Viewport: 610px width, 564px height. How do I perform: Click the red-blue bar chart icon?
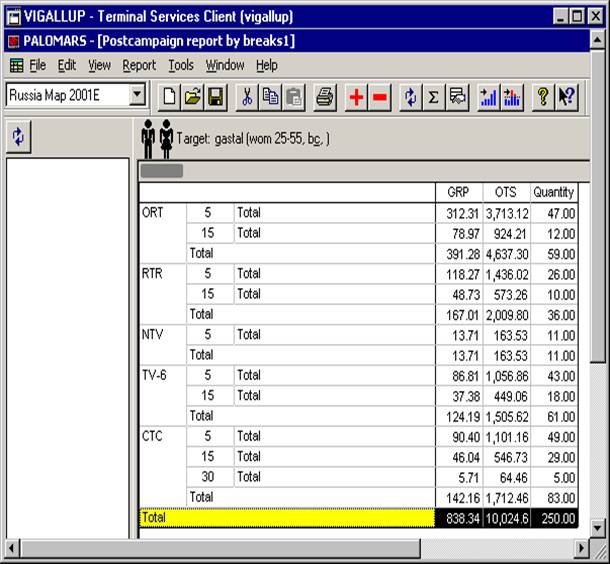512,96
